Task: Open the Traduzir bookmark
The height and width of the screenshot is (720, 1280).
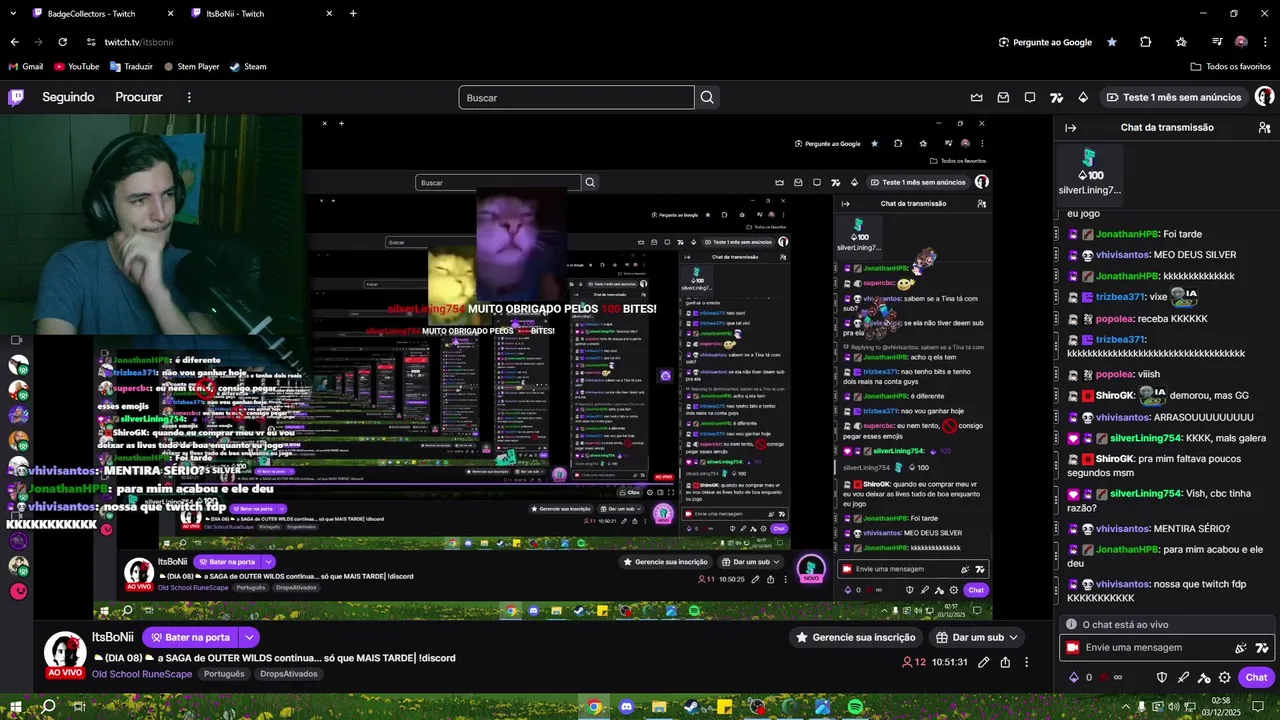Action: point(131,66)
